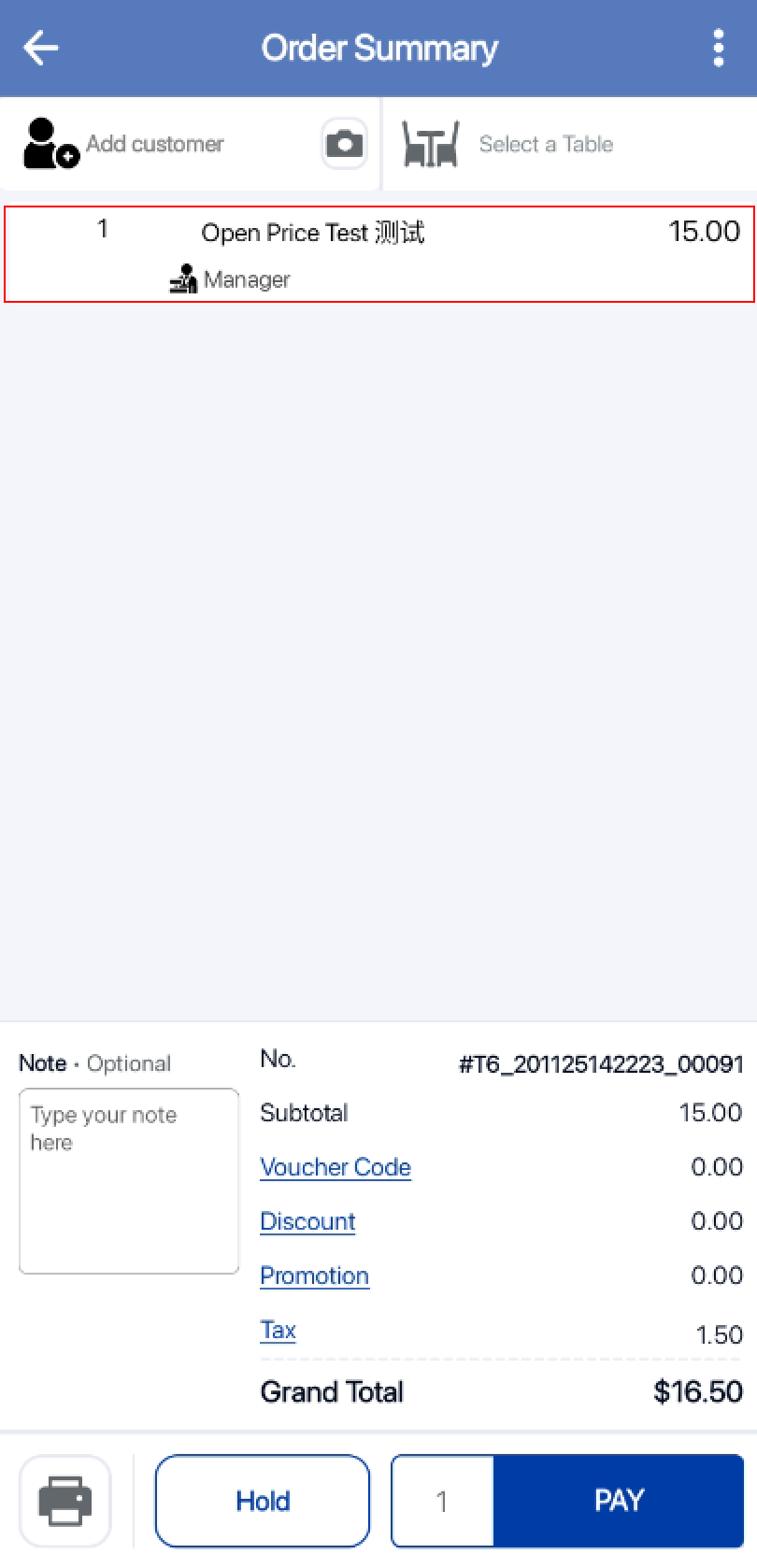Select the Open Price Test order item
This screenshot has height=1568, width=757.
(x=313, y=233)
